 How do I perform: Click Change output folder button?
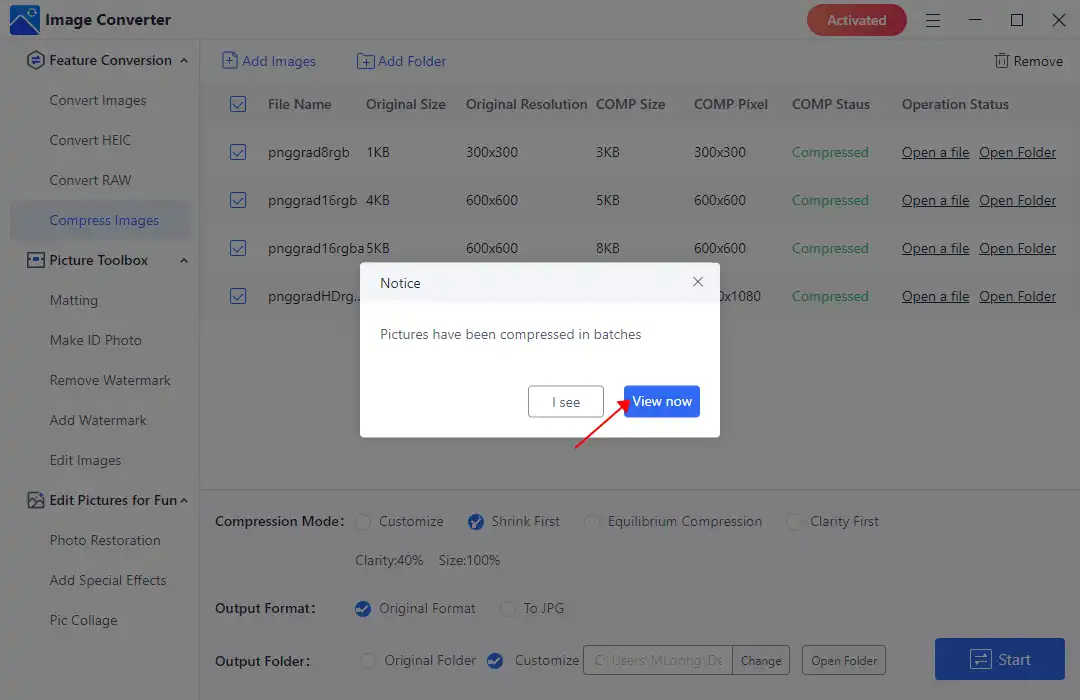pos(761,661)
